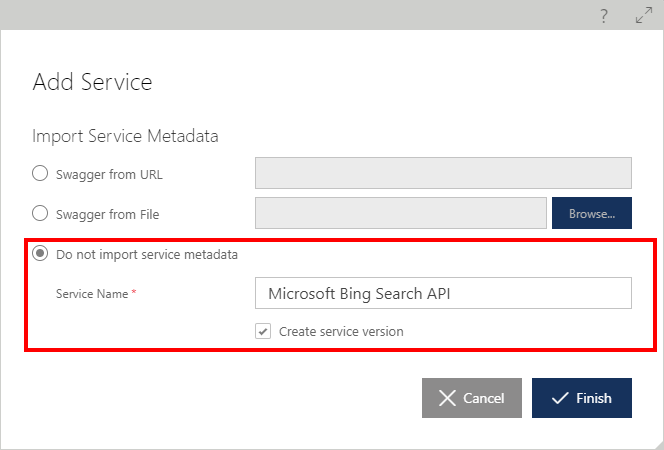The image size is (664, 450).
Task: Expand the dialog with the diagonal arrows icon
Action: point(644,15)
